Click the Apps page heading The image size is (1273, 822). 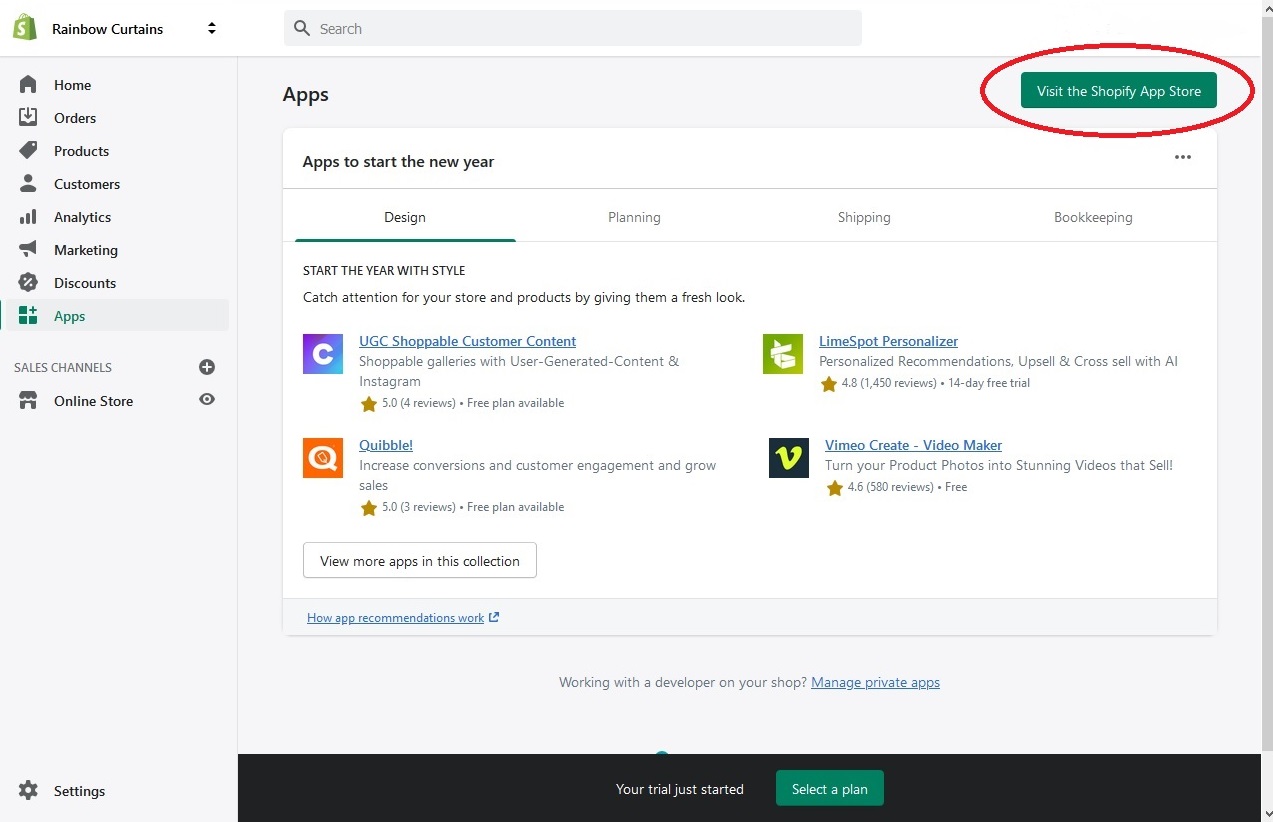pos(306,95)
